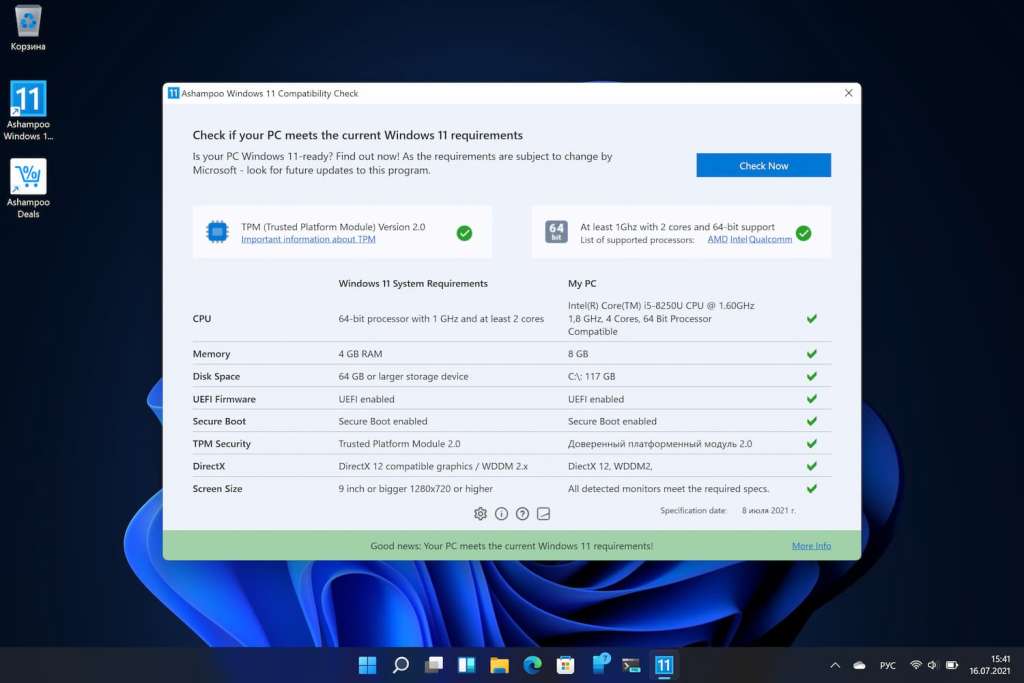Open clock showing 15:41 and date
This screenshot has width=1024, height=683.
pyautogui.click(x=989, y=665)
